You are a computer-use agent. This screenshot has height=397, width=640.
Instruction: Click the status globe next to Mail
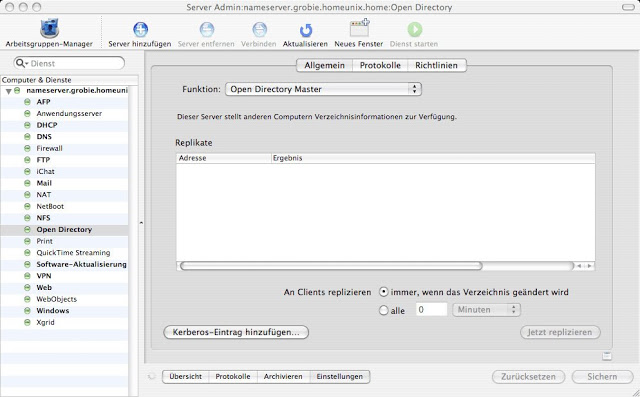click(x=27, y=183)
